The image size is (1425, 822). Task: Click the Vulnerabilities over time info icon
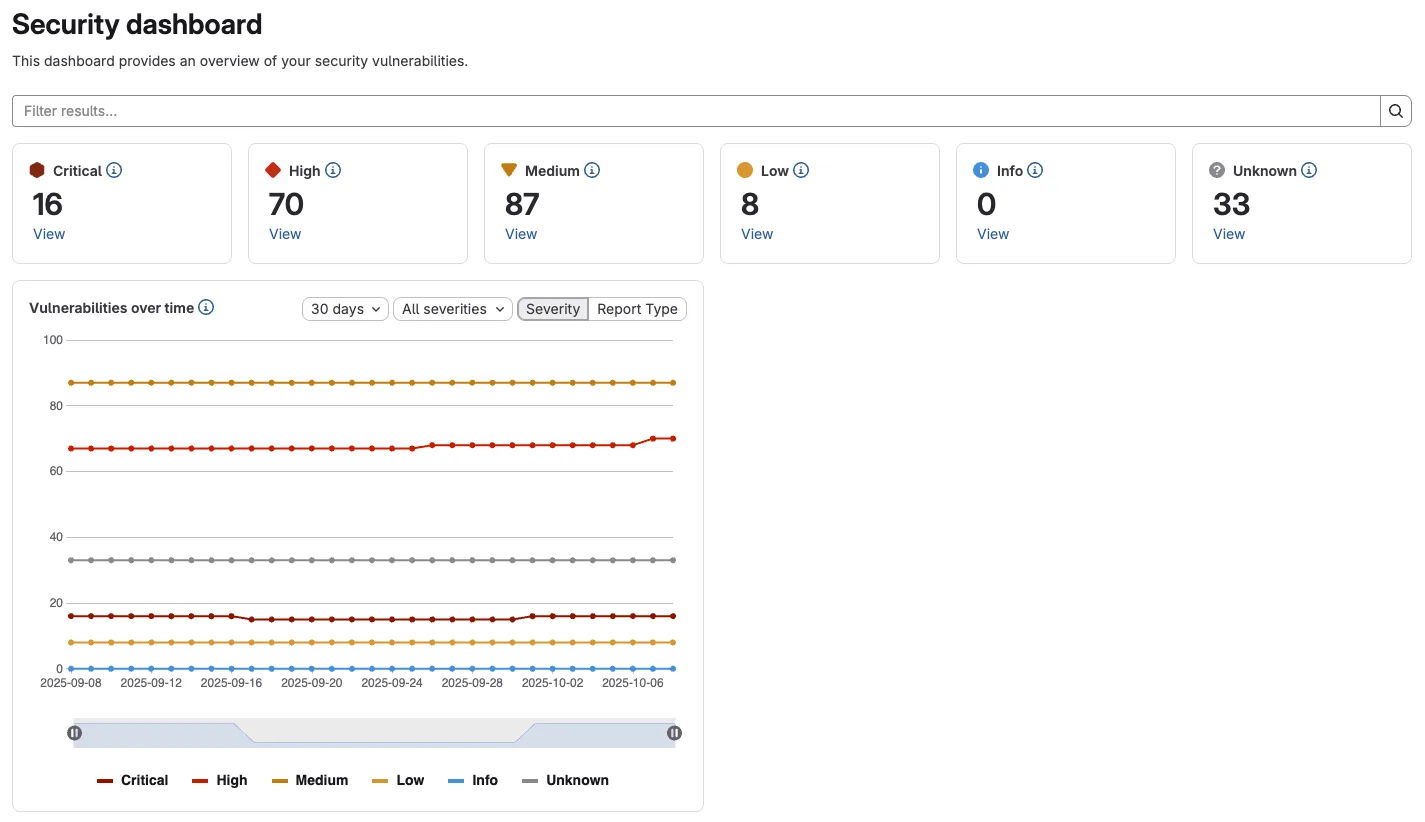pos(206,307)
